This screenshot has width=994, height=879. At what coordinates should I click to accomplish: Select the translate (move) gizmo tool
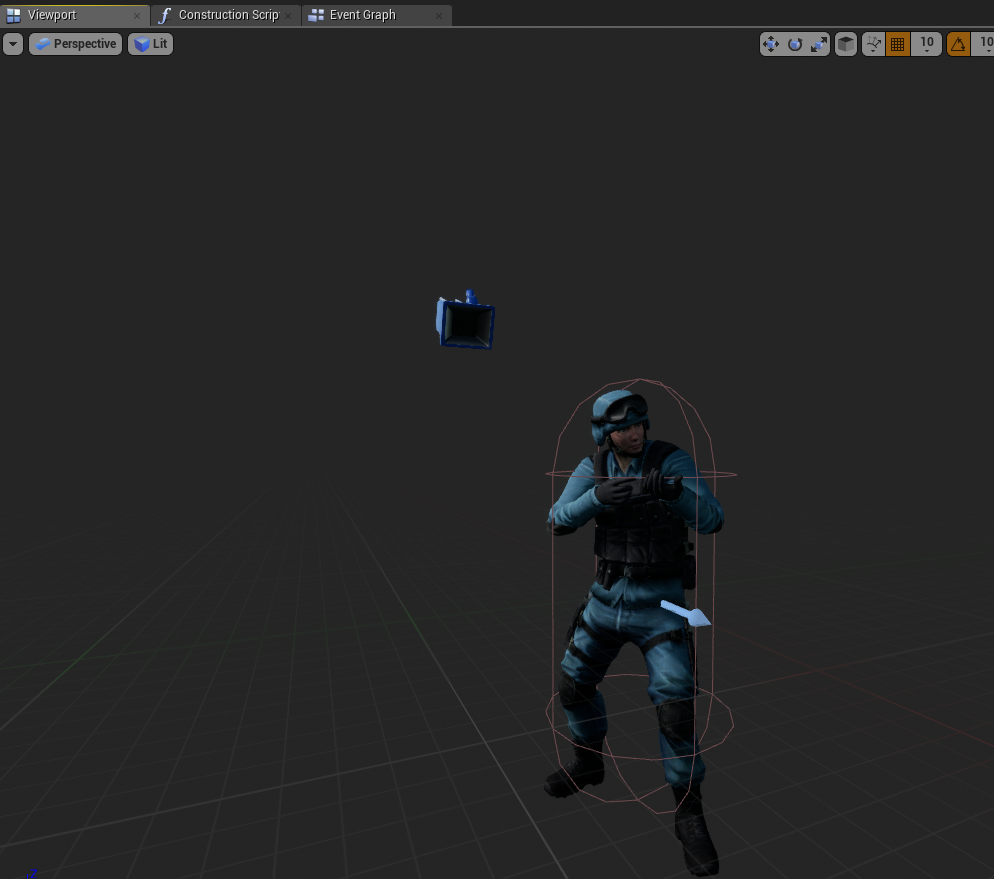coord(771,44)
